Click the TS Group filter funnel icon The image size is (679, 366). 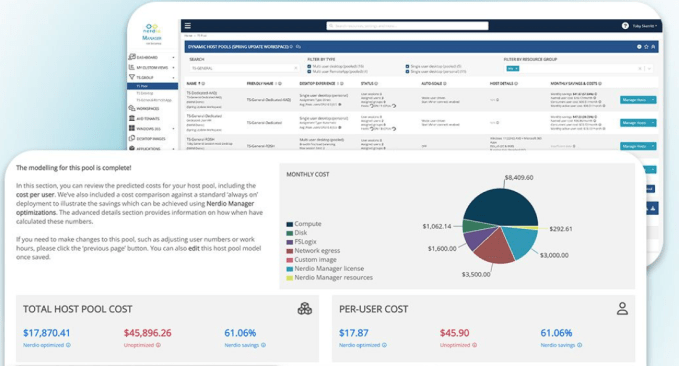coord(132,77)
